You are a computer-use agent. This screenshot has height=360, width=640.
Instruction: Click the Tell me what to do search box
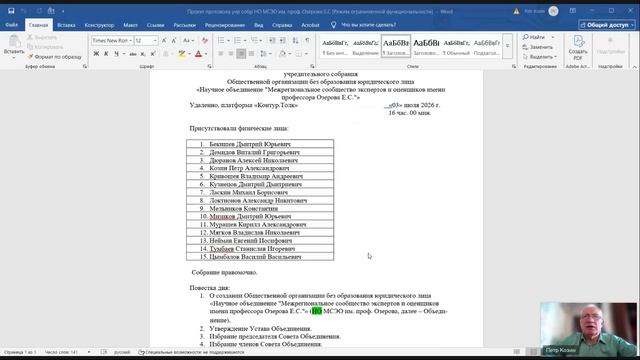[369, 25]
